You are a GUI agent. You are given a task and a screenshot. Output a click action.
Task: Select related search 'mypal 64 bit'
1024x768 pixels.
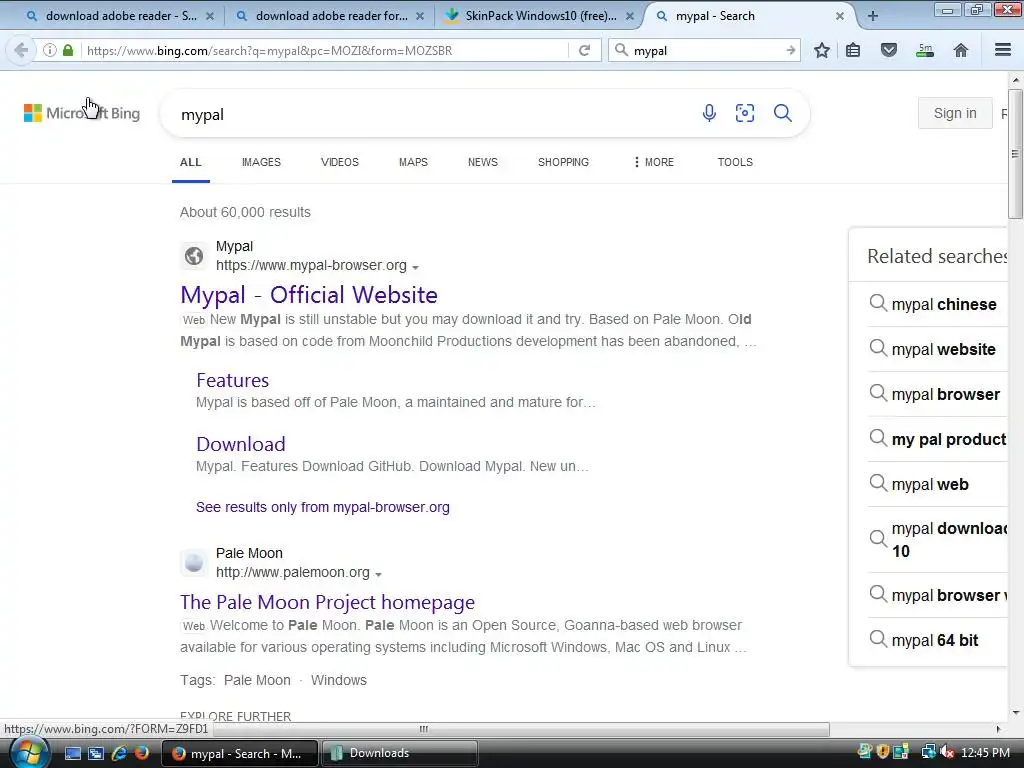click(937, 641)
